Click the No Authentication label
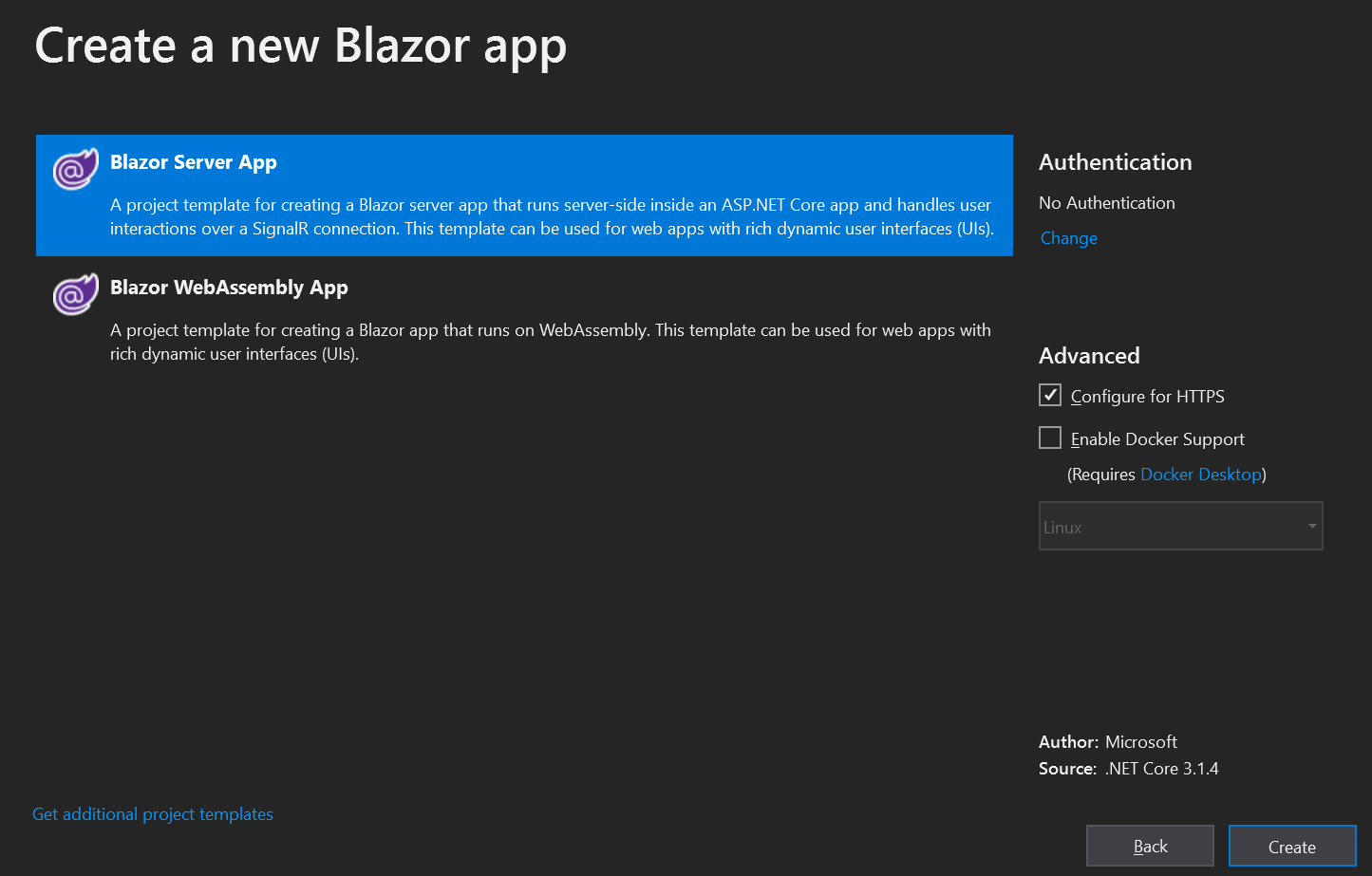 (x=1106, y=202)
